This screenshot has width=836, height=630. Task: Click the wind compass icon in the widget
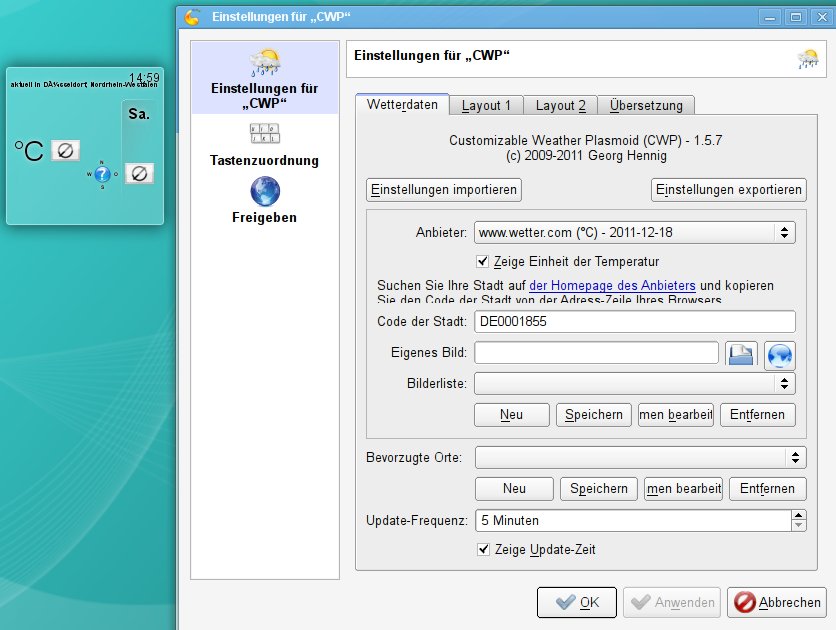[102, 174]
